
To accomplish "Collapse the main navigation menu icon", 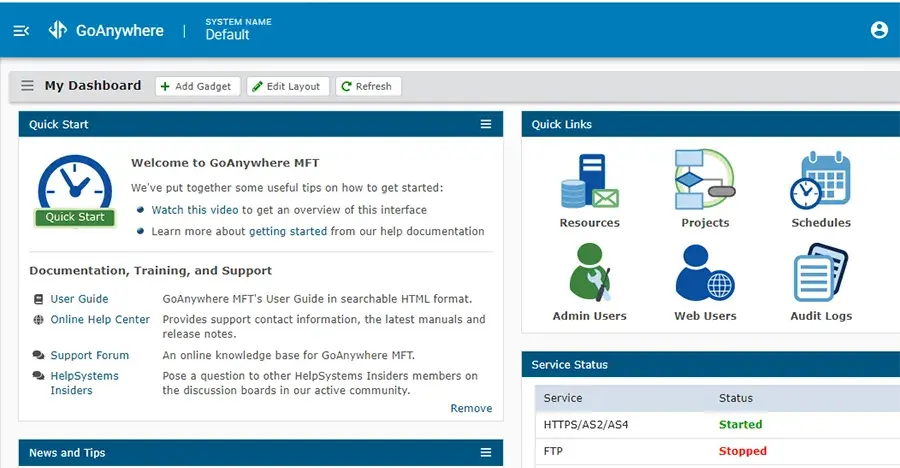I will pos(21,30).
